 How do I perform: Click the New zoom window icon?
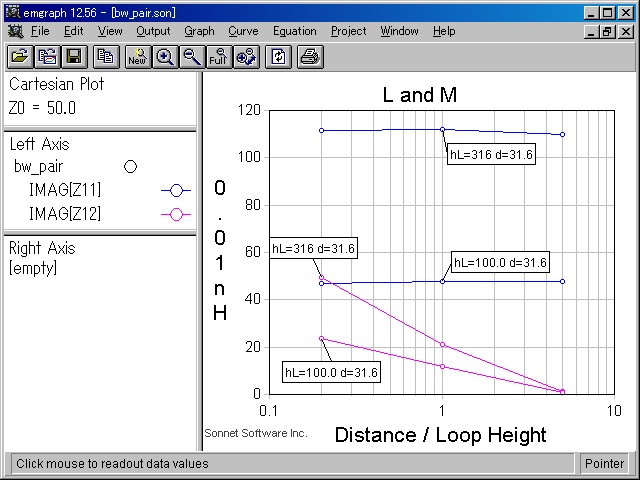pos(138,57)
